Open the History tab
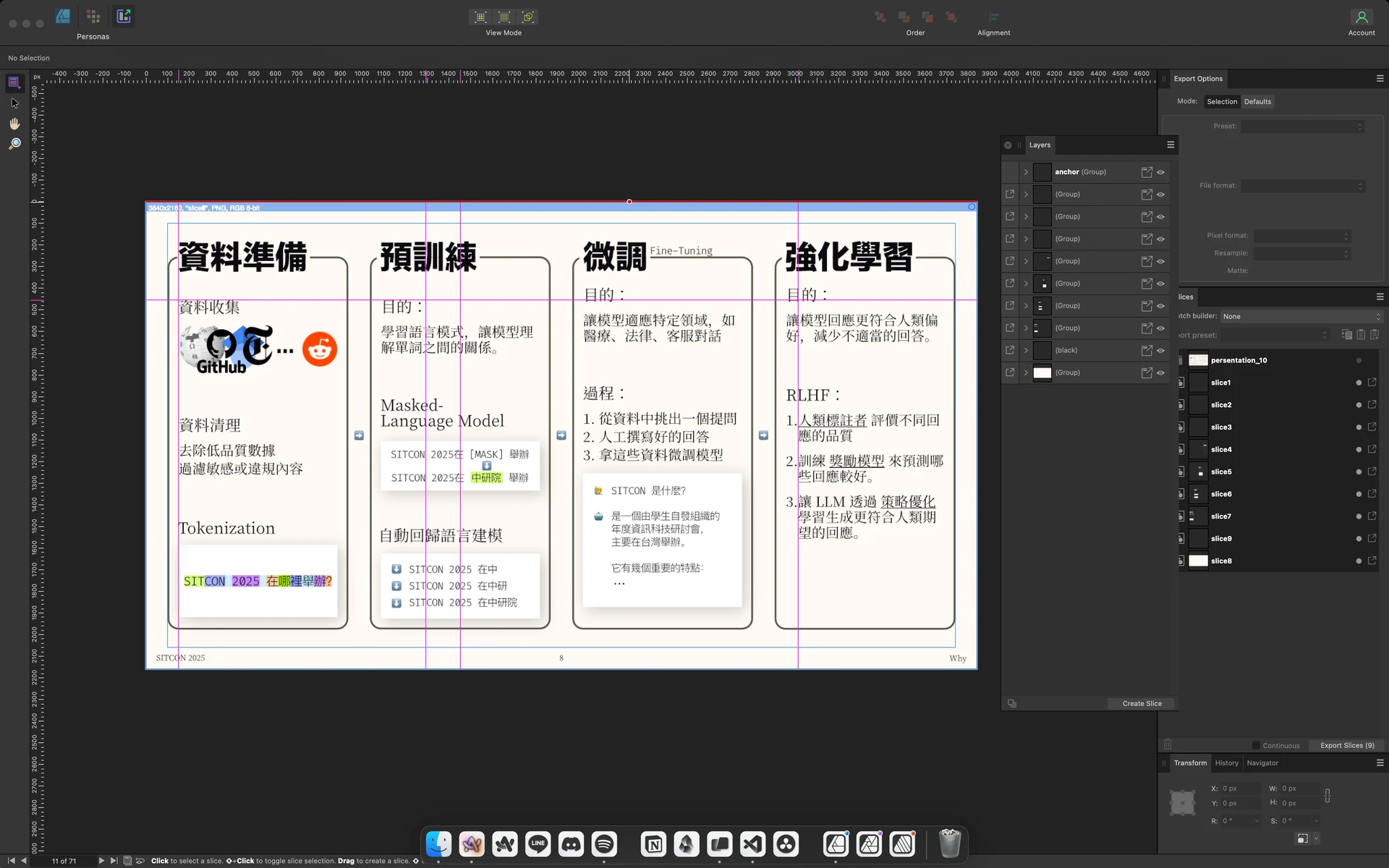This screenshot has height=868, width=1389. click(1226, 762)
